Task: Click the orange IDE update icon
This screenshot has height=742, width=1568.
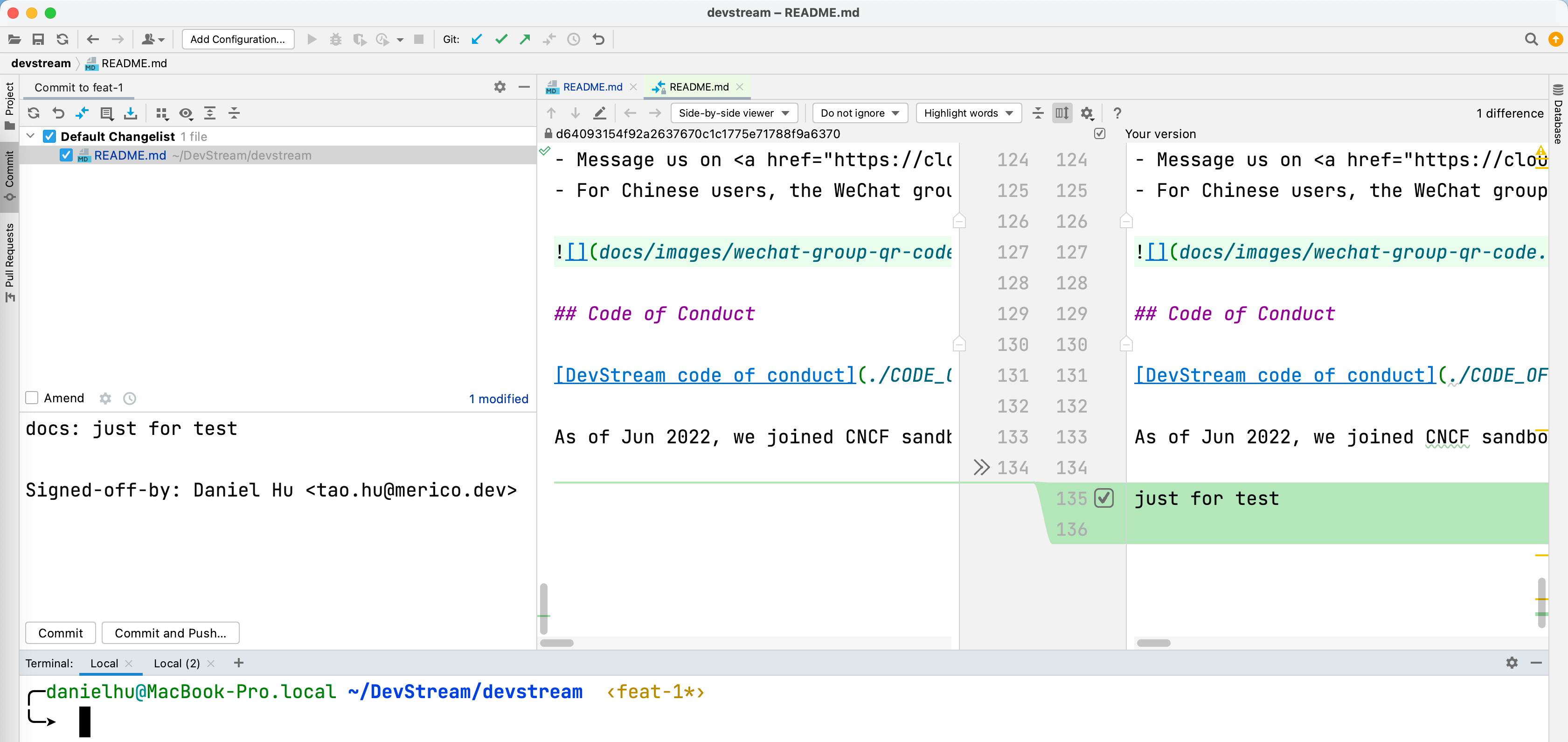Action: click(x=1556, y=40)
